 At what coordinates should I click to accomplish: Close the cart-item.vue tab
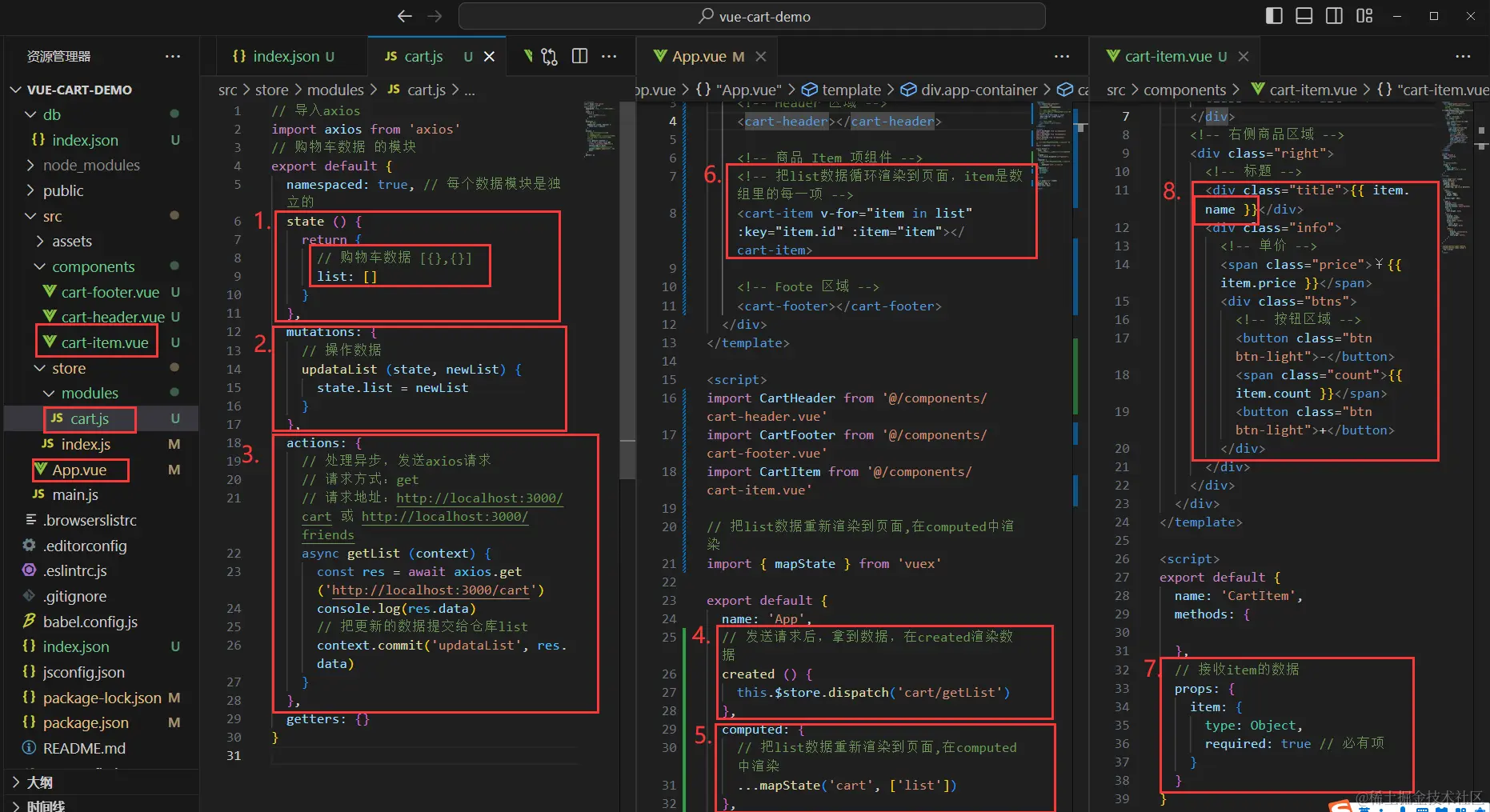click(x=1244, y=56)
